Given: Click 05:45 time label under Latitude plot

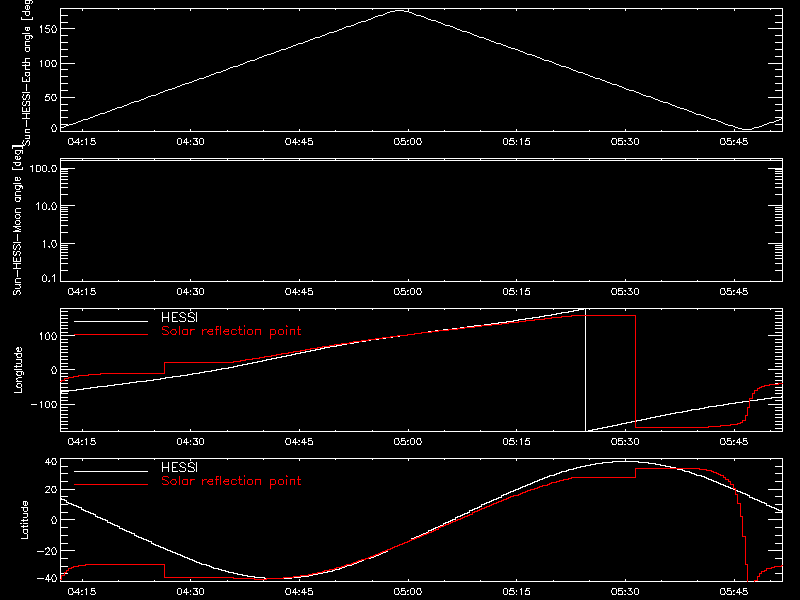Looking at the screenshot, I should click(x=734, y=591).
